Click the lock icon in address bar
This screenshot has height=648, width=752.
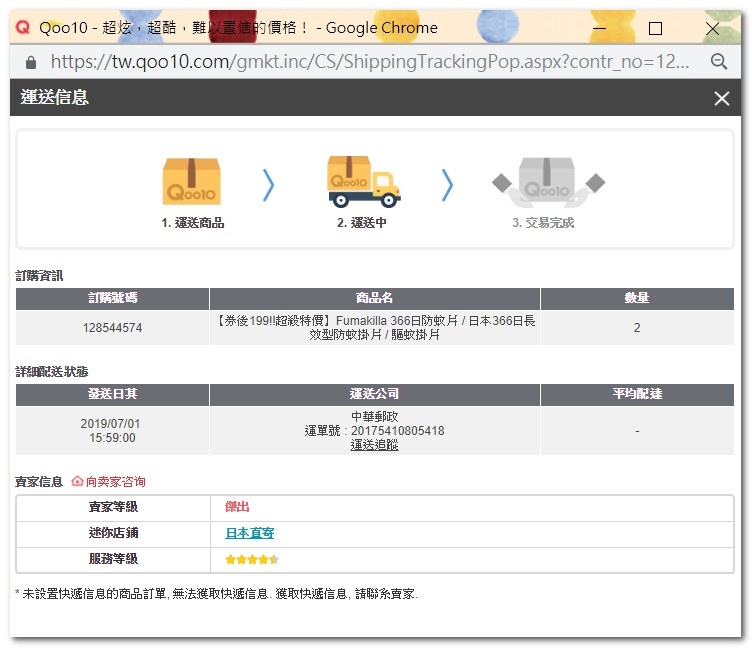tap(31, 62)
